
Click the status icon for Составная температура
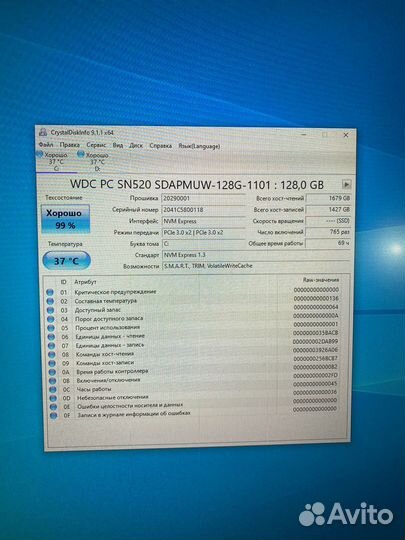pos(50,301)
